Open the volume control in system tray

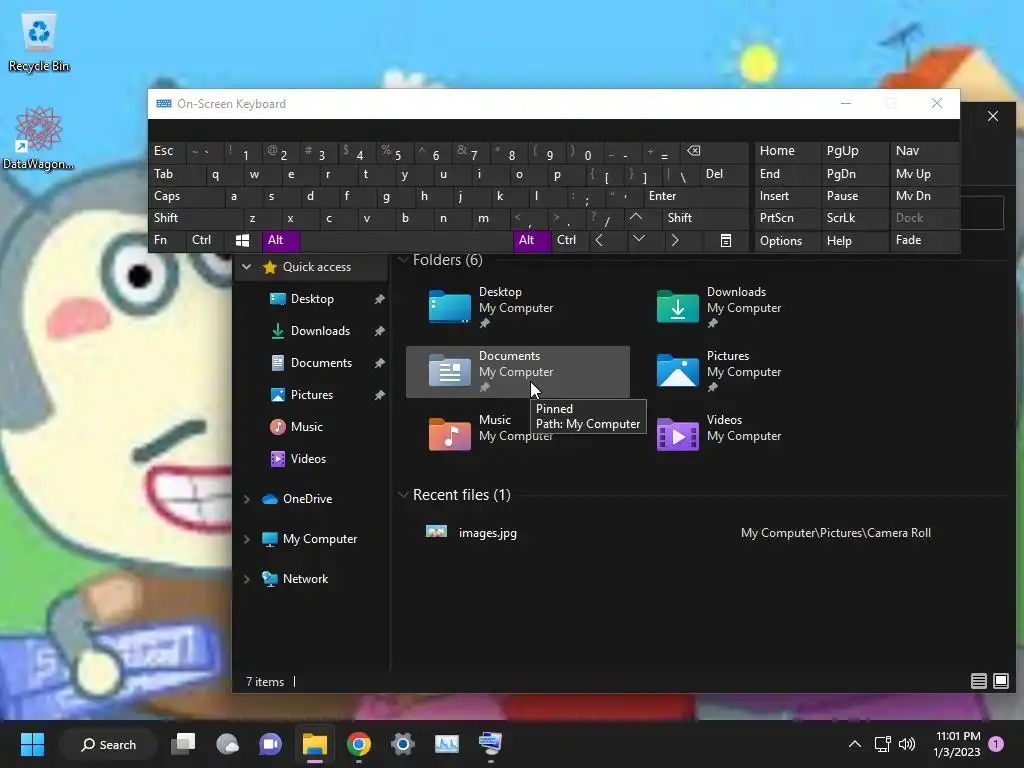tap(906, 744)
